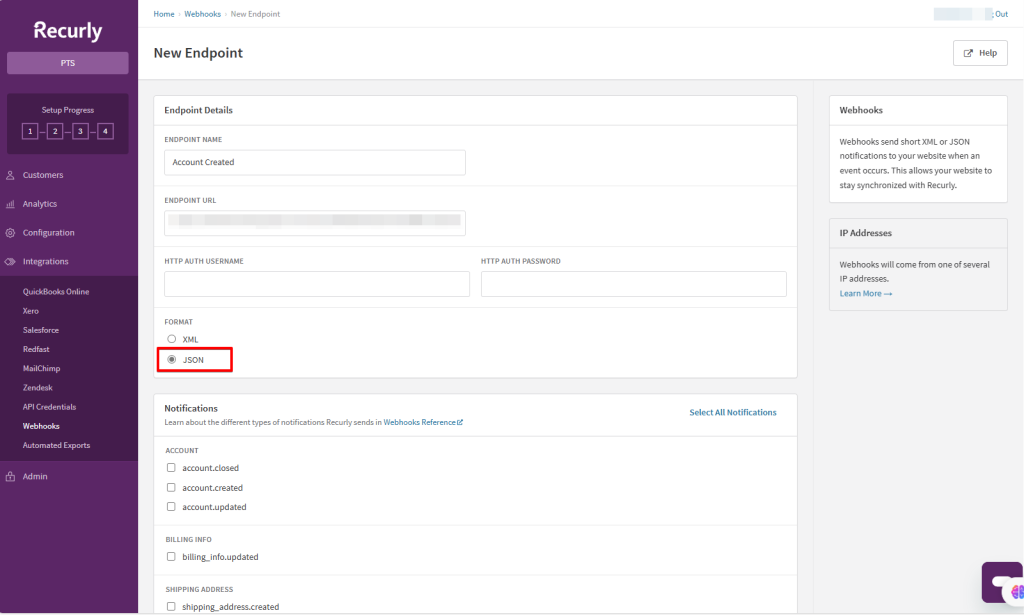Image resolution: width=1024 pixels, height=615 pixels.
Task: Select the JSON format radio button
Action: (172, 359)
